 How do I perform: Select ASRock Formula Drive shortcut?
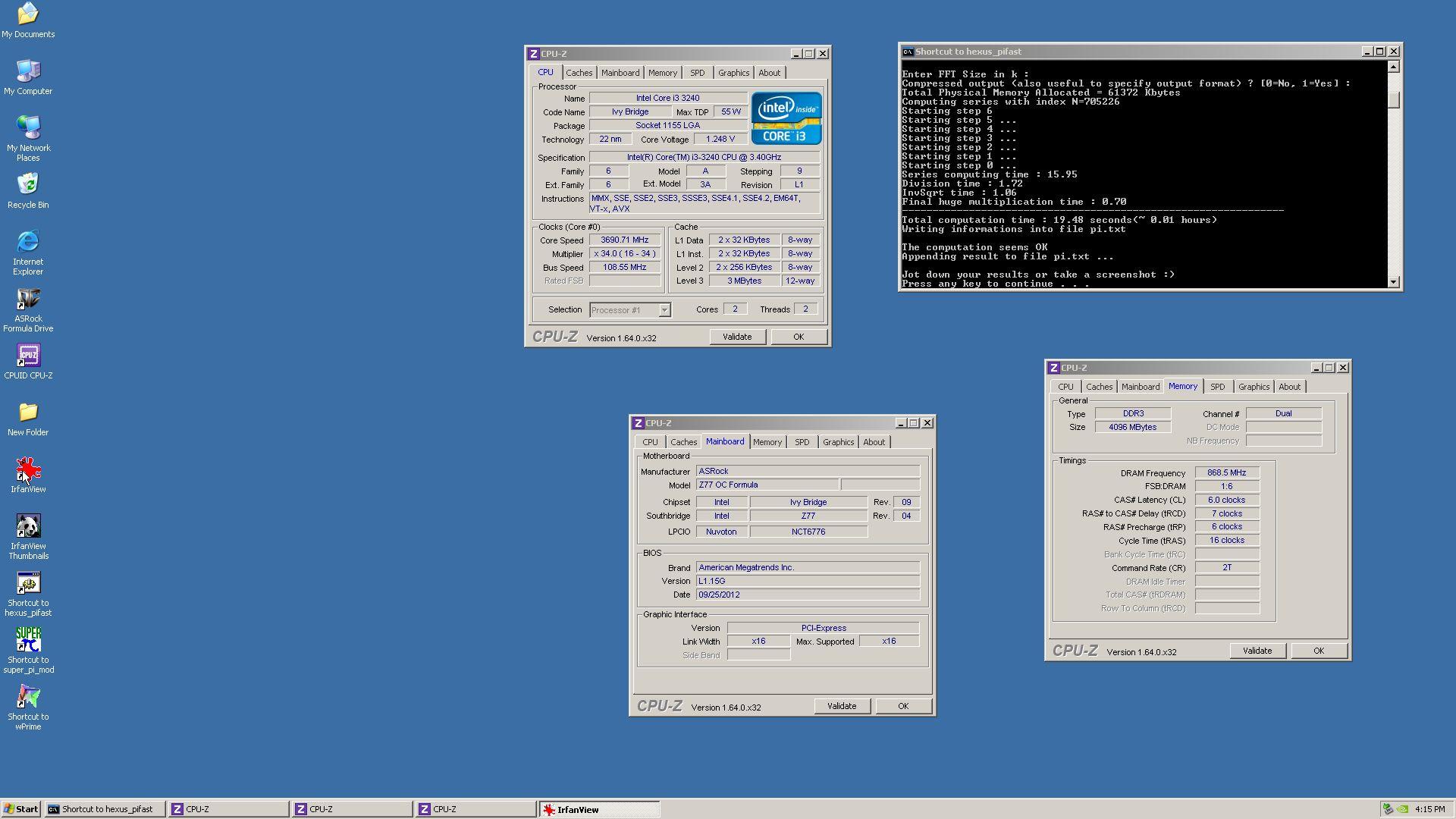[x=28, y=309]
